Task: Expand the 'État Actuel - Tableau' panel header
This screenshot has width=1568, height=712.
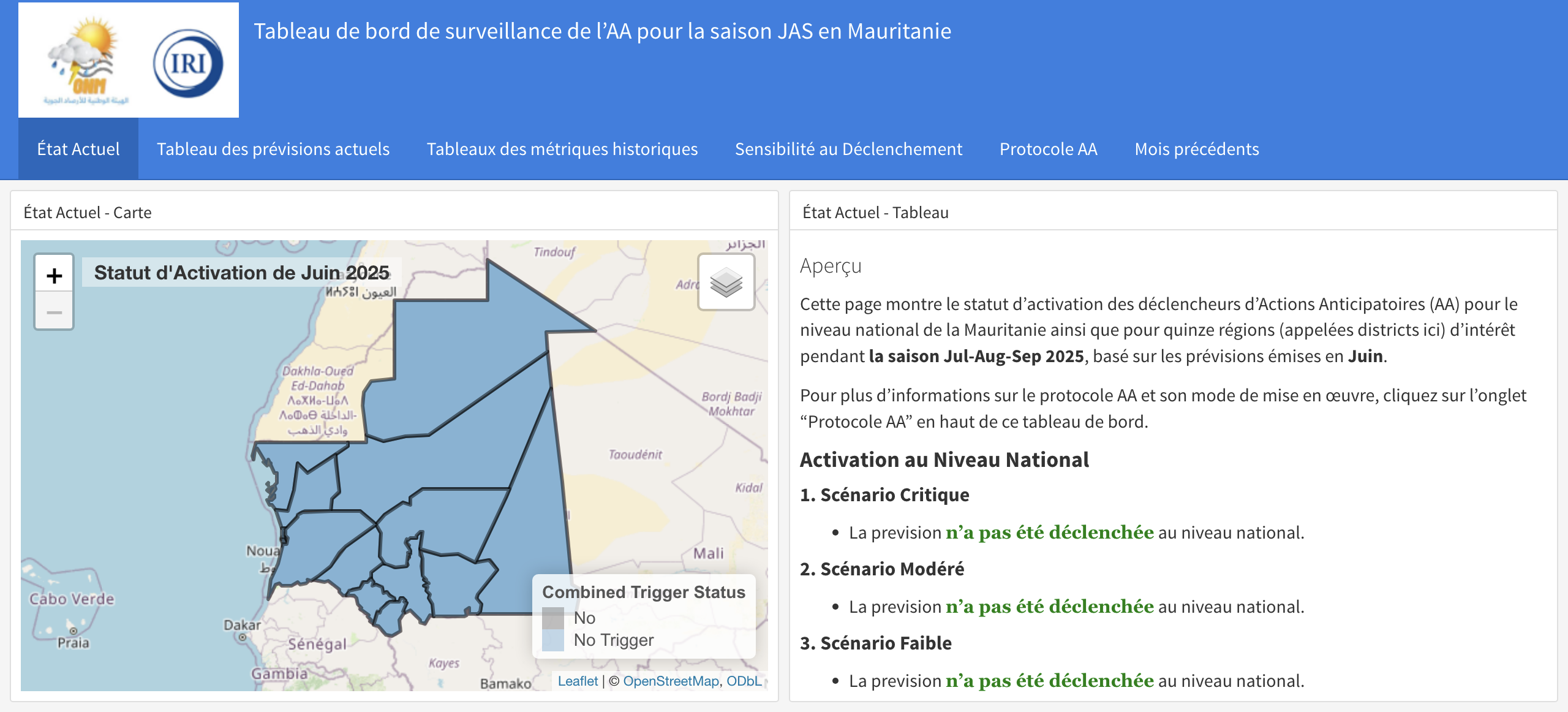Action: point(875,213)
